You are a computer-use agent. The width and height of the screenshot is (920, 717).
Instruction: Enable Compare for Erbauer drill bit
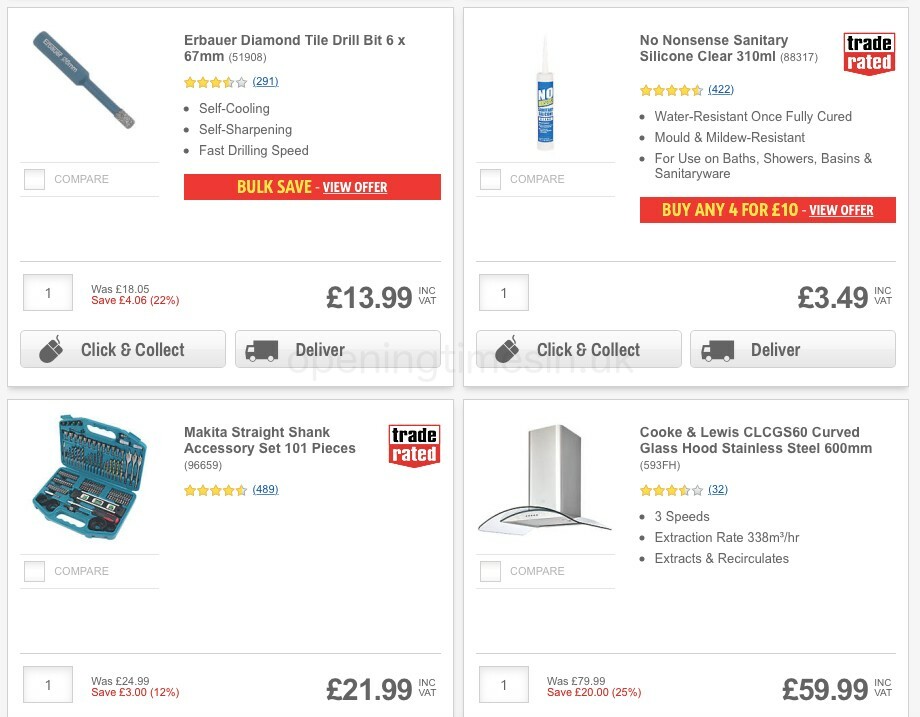pyautogui.click(x=35, y=179)
